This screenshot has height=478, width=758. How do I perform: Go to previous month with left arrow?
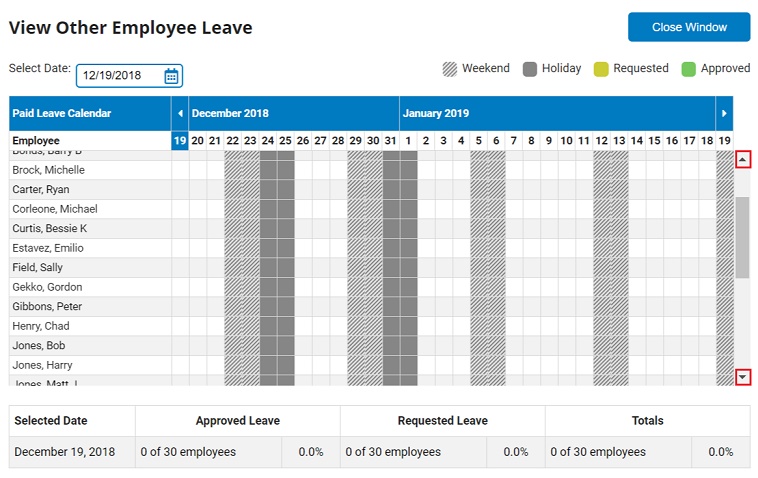180,114
